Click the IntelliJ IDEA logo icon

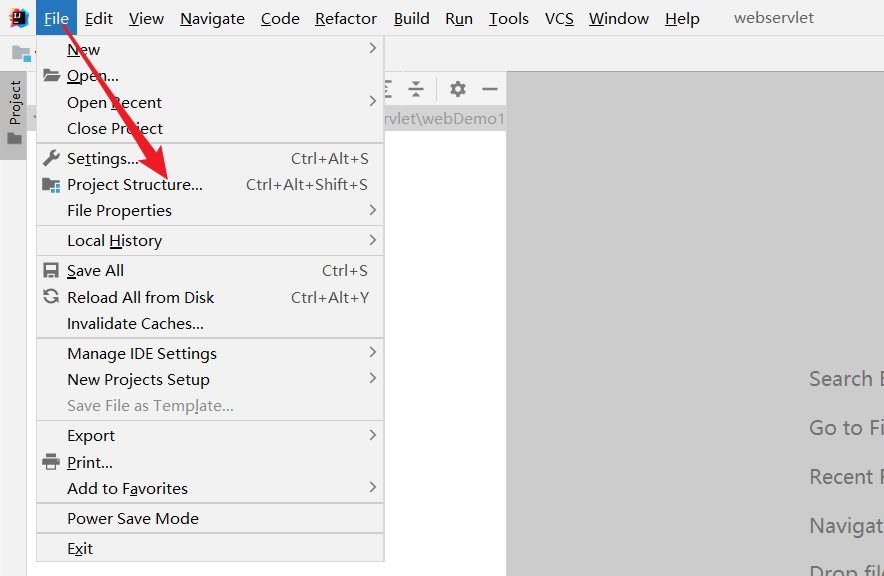(18, 18)
